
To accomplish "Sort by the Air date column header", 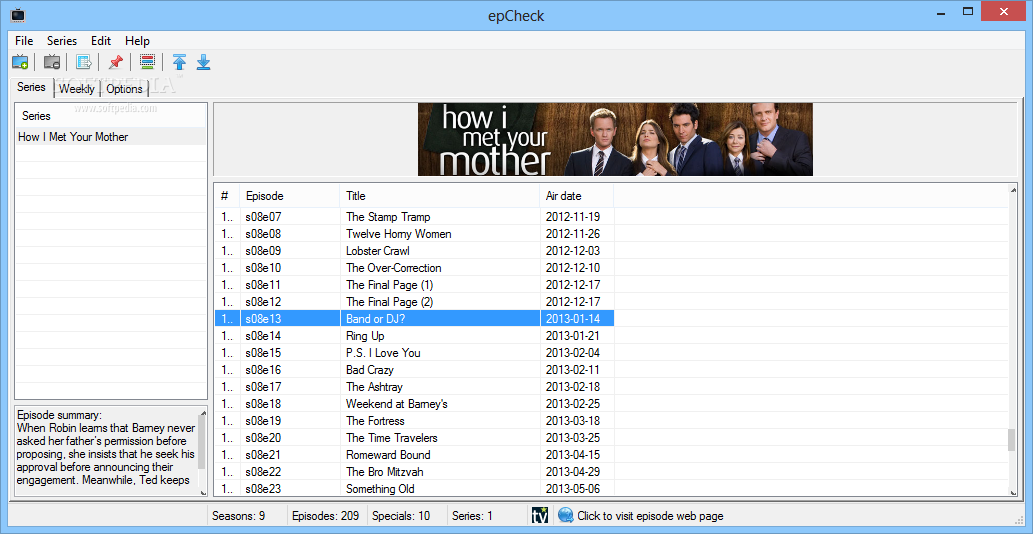I will [x=577, y=196].
